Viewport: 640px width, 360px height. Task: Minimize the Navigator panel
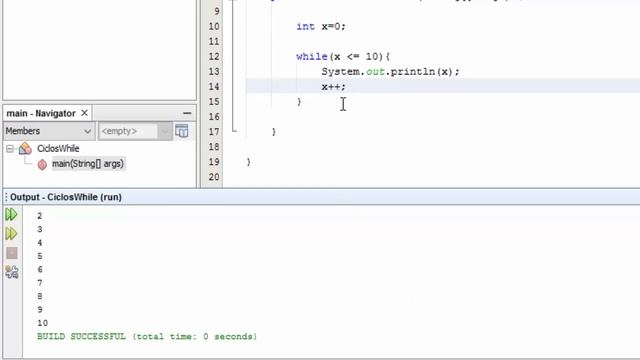[x=187, y=113]
